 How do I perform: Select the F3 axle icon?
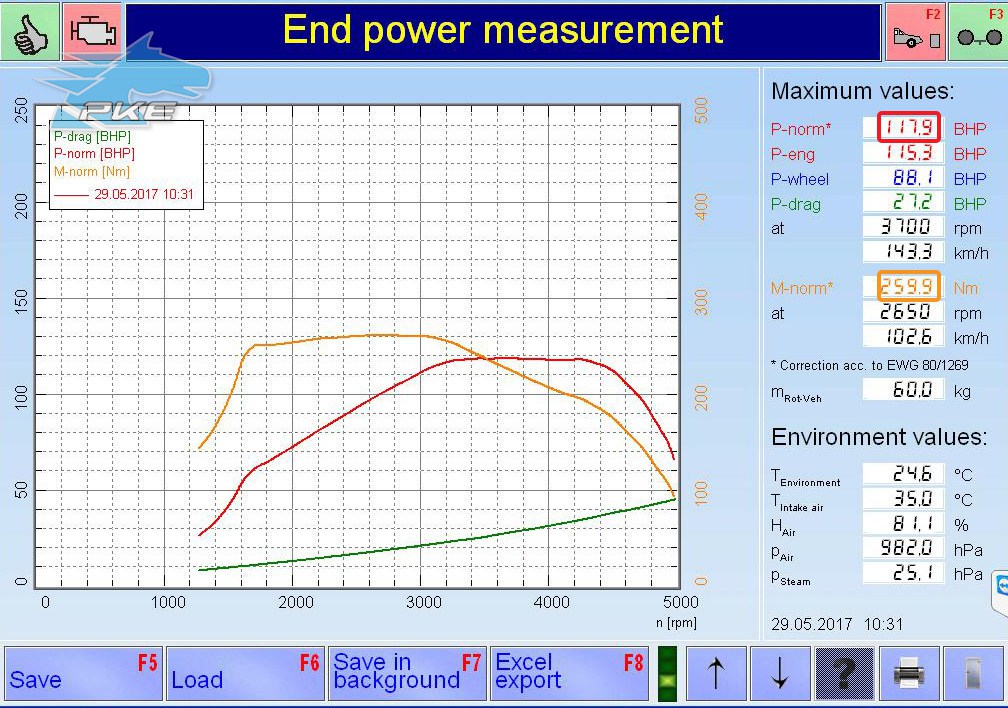978,32
